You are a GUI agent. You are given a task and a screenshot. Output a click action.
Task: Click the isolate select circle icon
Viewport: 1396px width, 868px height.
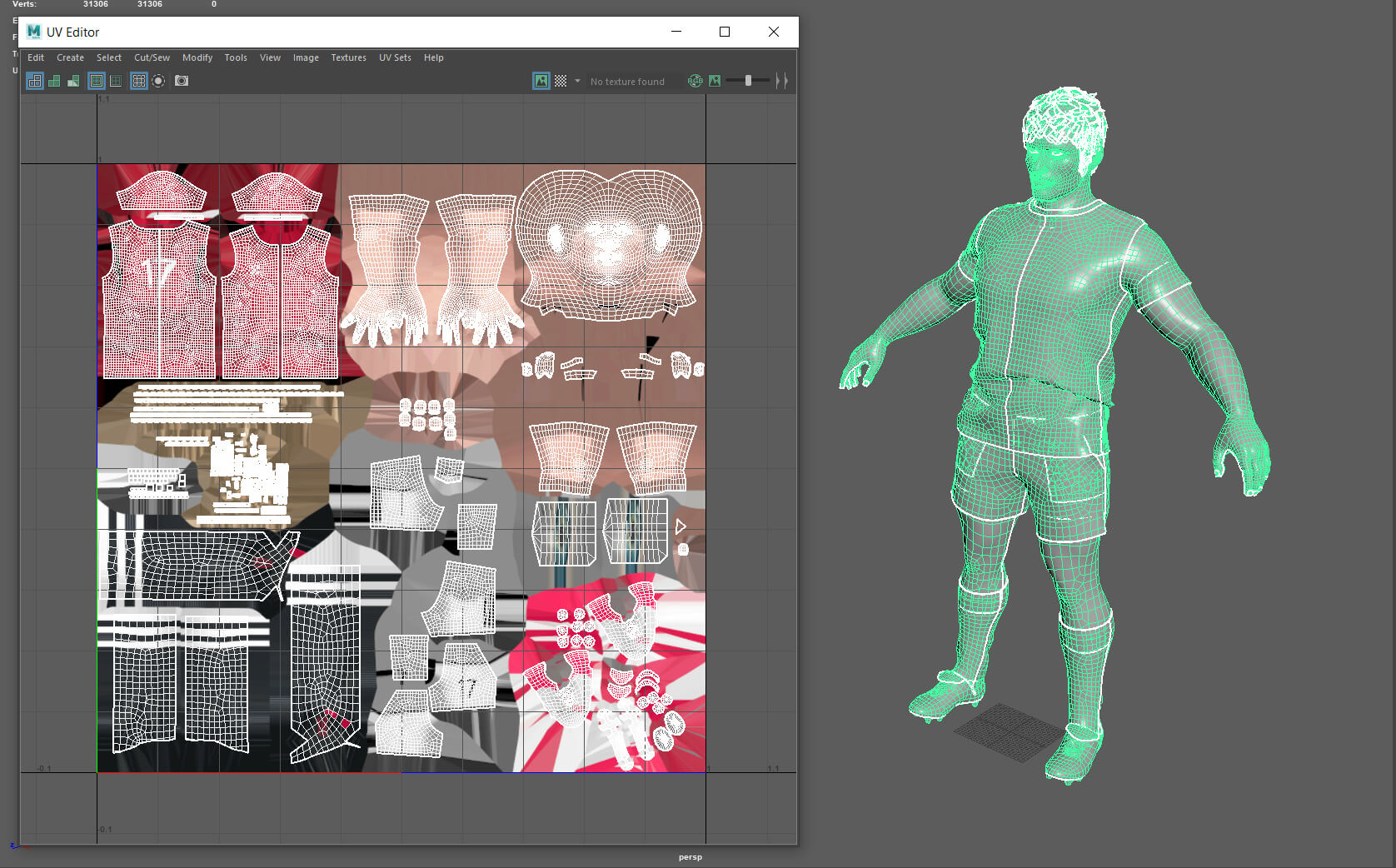tap(158, 81)
